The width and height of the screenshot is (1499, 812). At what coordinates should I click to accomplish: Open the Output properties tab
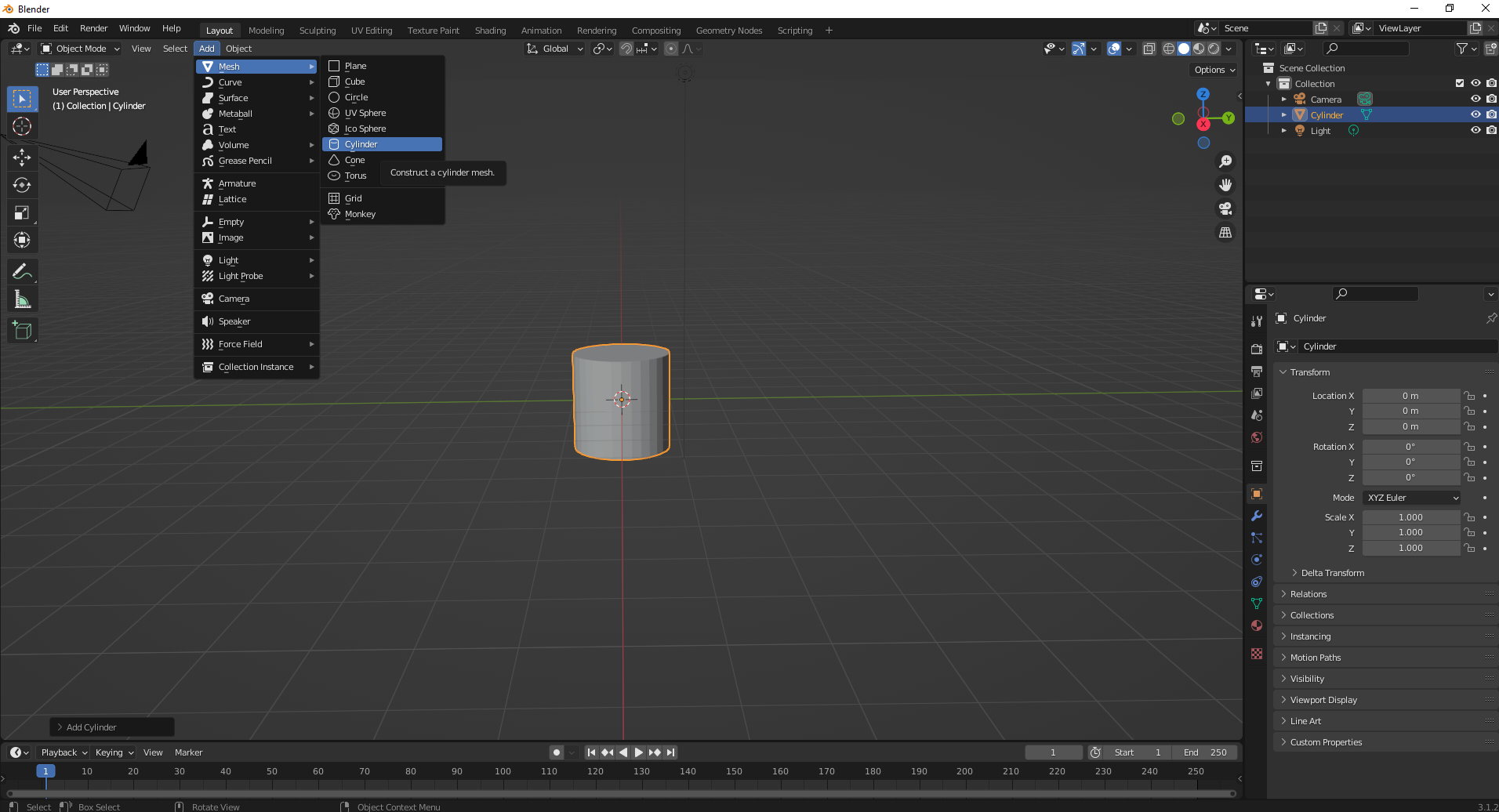pyautogui.click(x=1257, y=371)
